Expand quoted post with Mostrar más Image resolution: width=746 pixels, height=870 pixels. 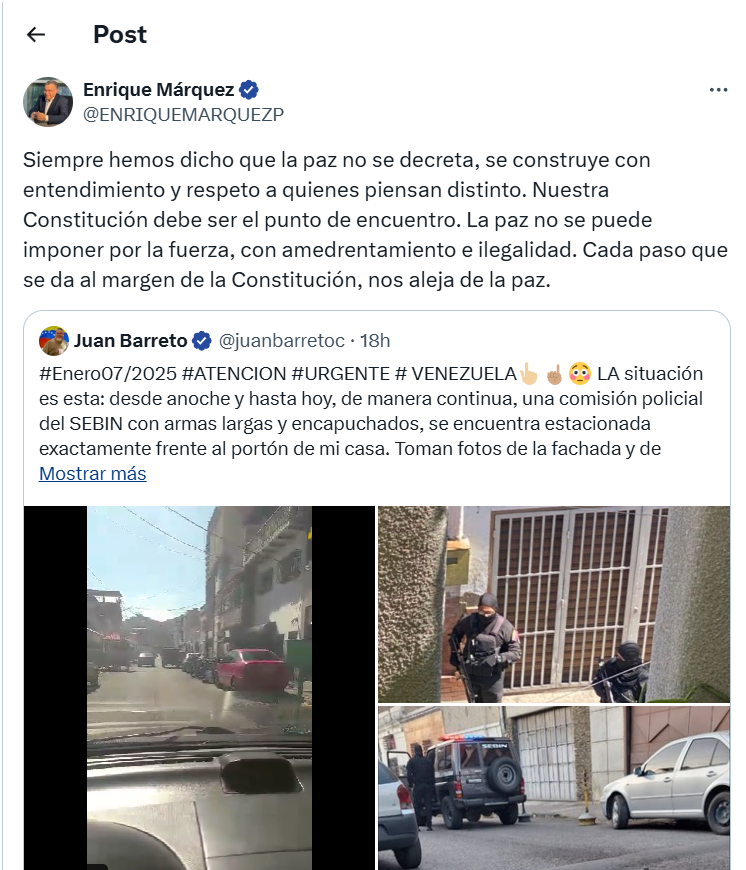(93, 473)
